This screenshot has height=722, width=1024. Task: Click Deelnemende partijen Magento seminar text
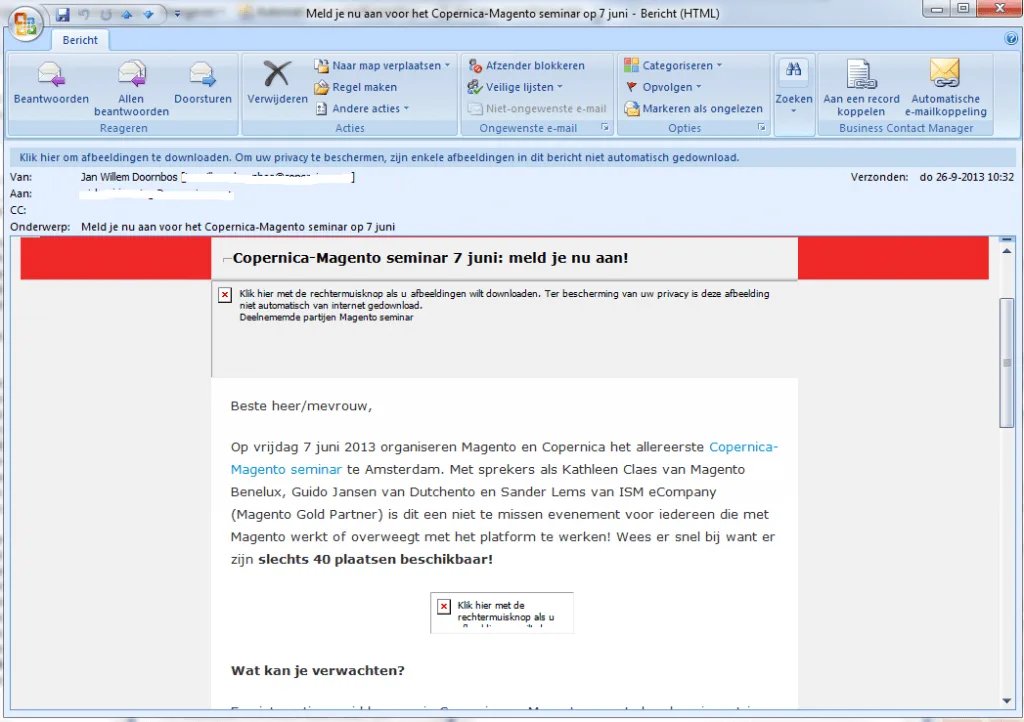pyautogui.click(x=326, y=317)
